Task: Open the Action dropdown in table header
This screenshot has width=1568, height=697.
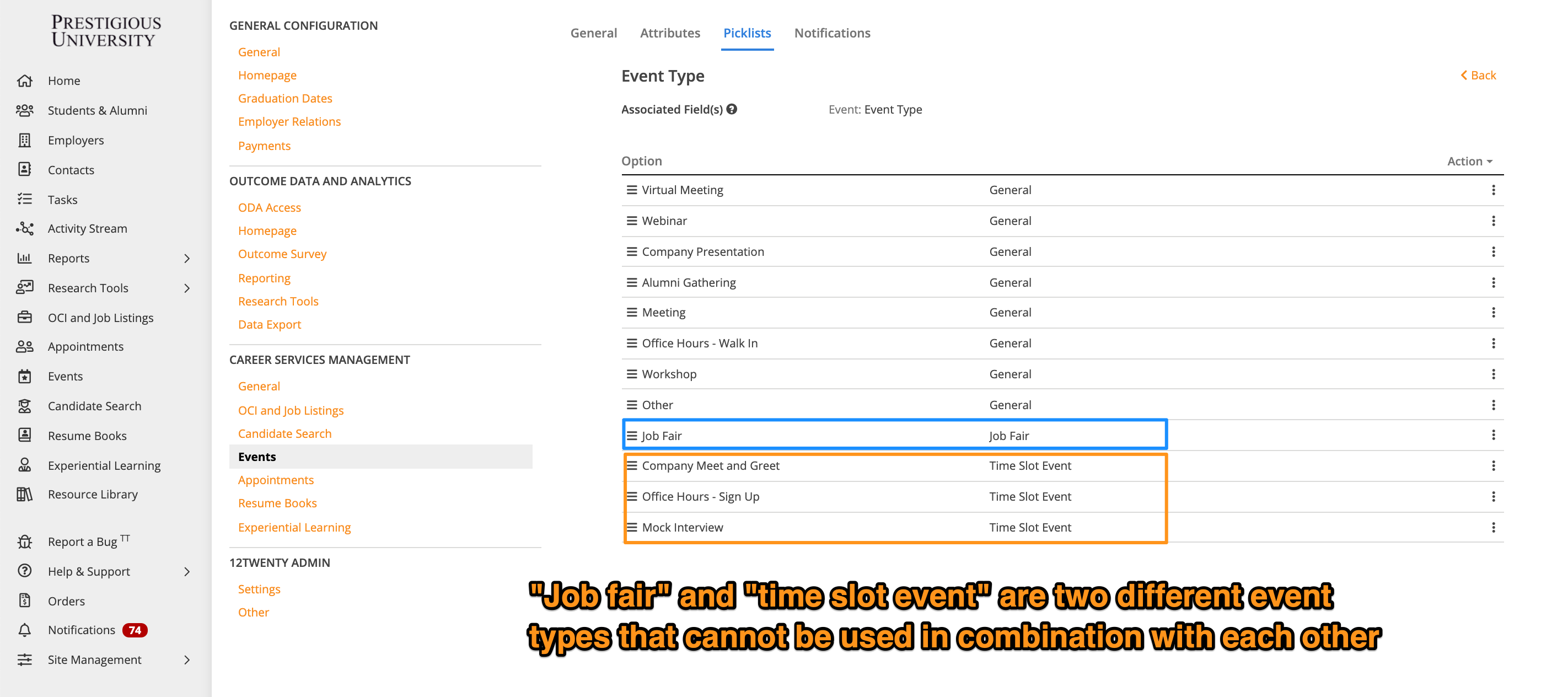Action: pyautogui.click(x=1469, y=162)
